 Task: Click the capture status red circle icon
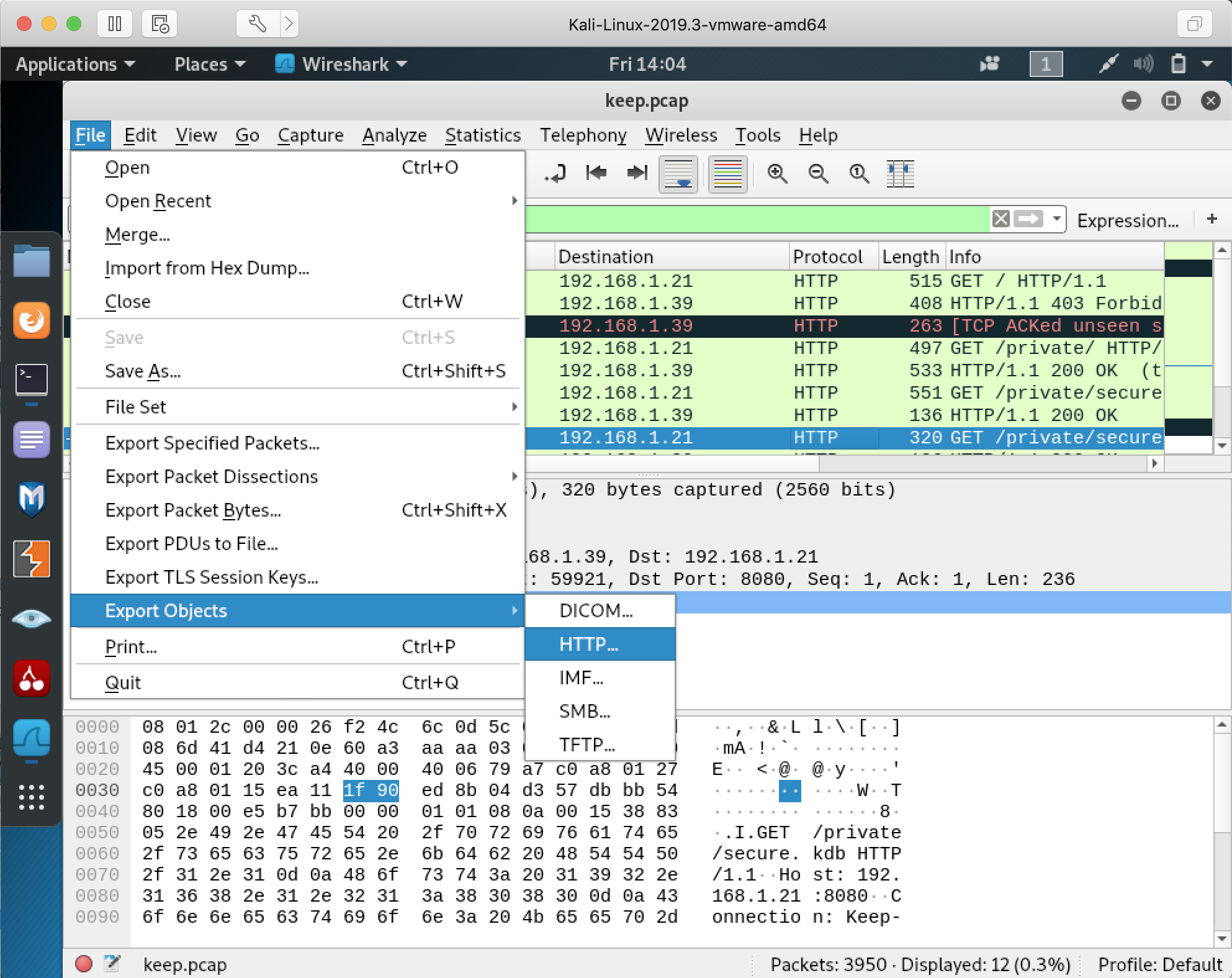click(x=84, y=964)
